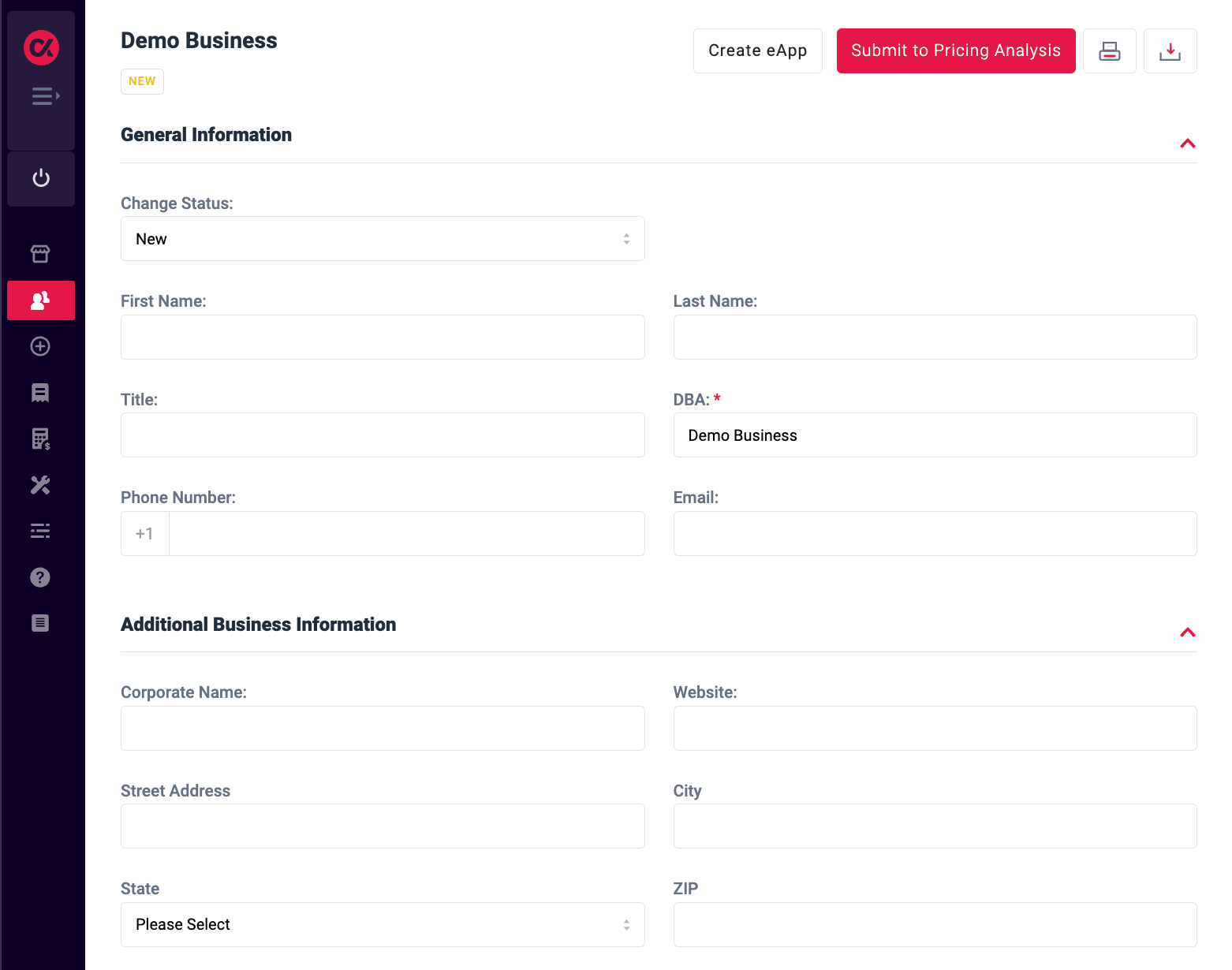1232x970 pixels.
Task: Click the +1 country code prefix
Action: coord(145,534)
